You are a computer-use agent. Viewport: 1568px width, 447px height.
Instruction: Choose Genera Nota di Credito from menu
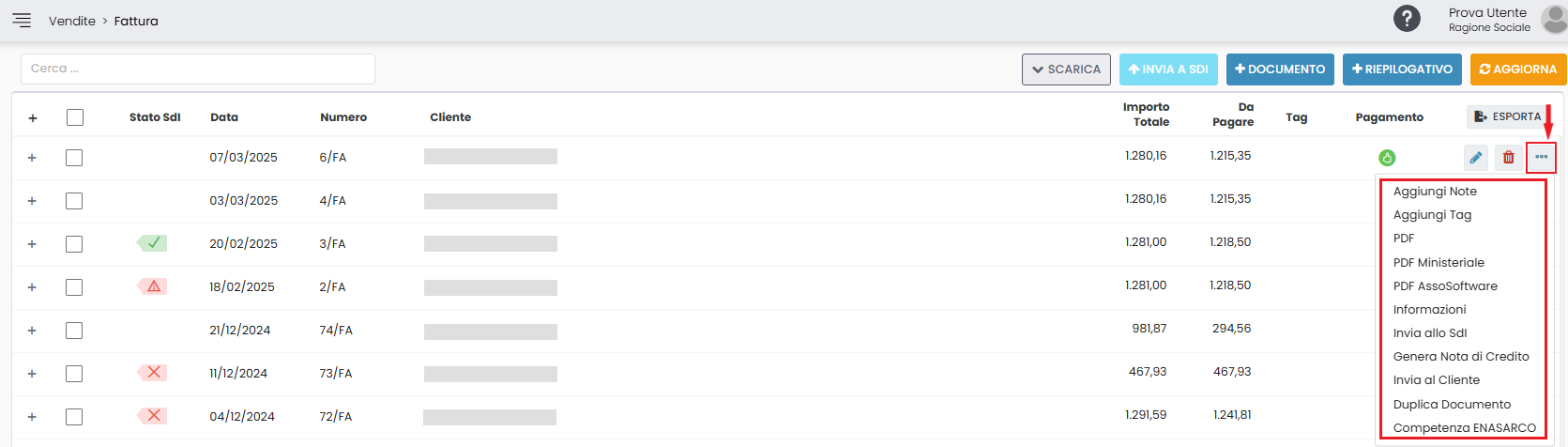1461,357
